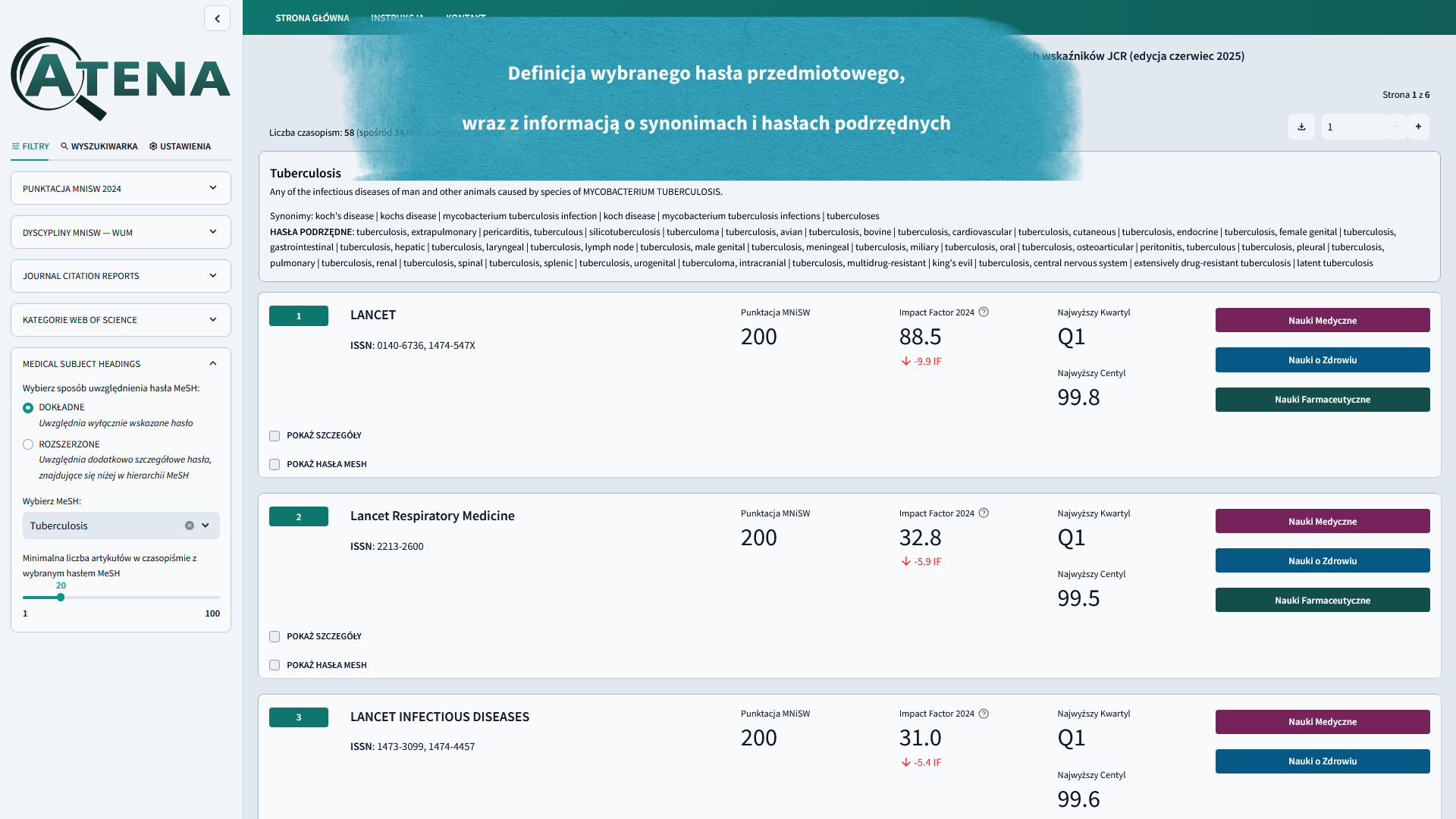The image size is (1456, 819).
Task: Clear the selected Tuberculosis MeSH term
Action: [190, 526]
